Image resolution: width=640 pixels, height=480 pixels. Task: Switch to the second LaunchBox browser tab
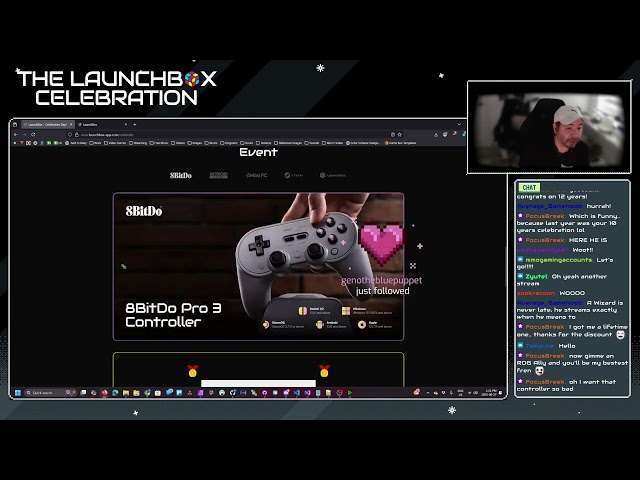tap(102, 124)
